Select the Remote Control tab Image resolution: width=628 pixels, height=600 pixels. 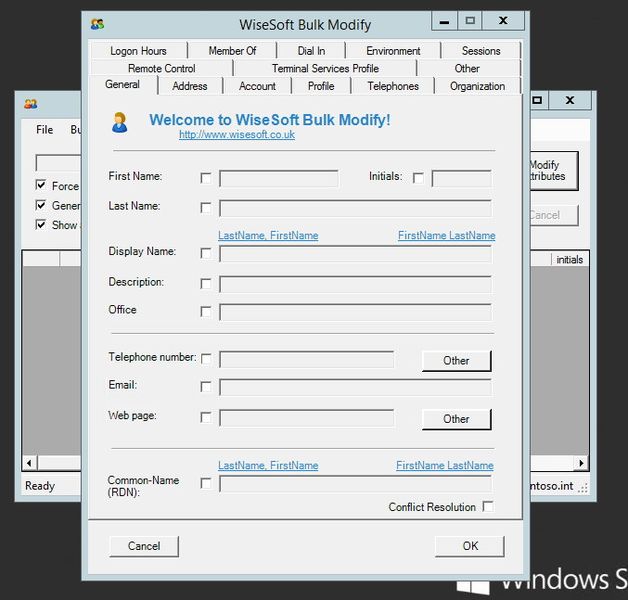tap(162, 68)
